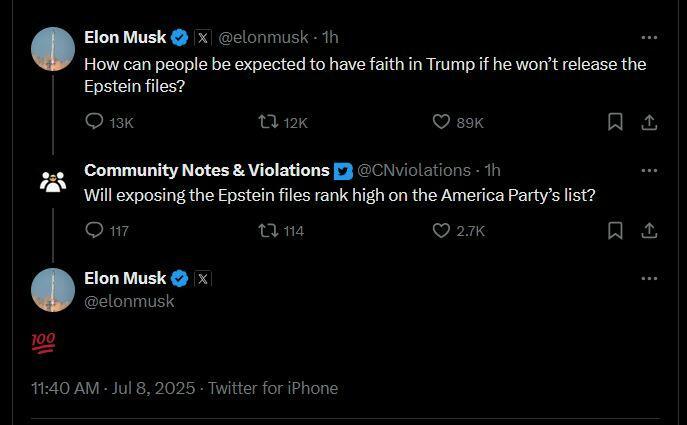Retweet the Community Notes & Violations tweet
The image size is (687, 425).
click(x=268, y=230)
